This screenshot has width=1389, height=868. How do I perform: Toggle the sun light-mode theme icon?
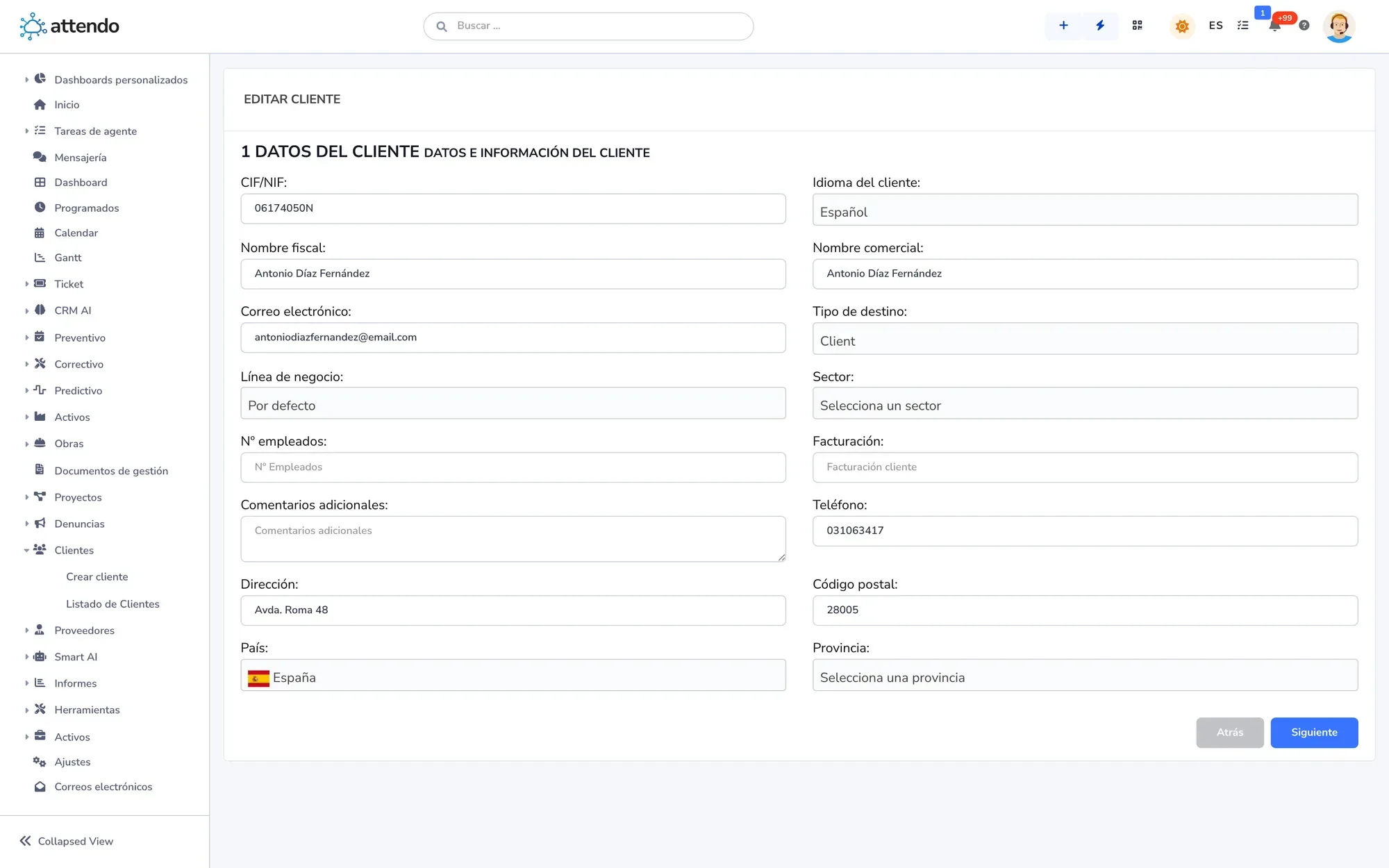click(x=1182, y=26)
